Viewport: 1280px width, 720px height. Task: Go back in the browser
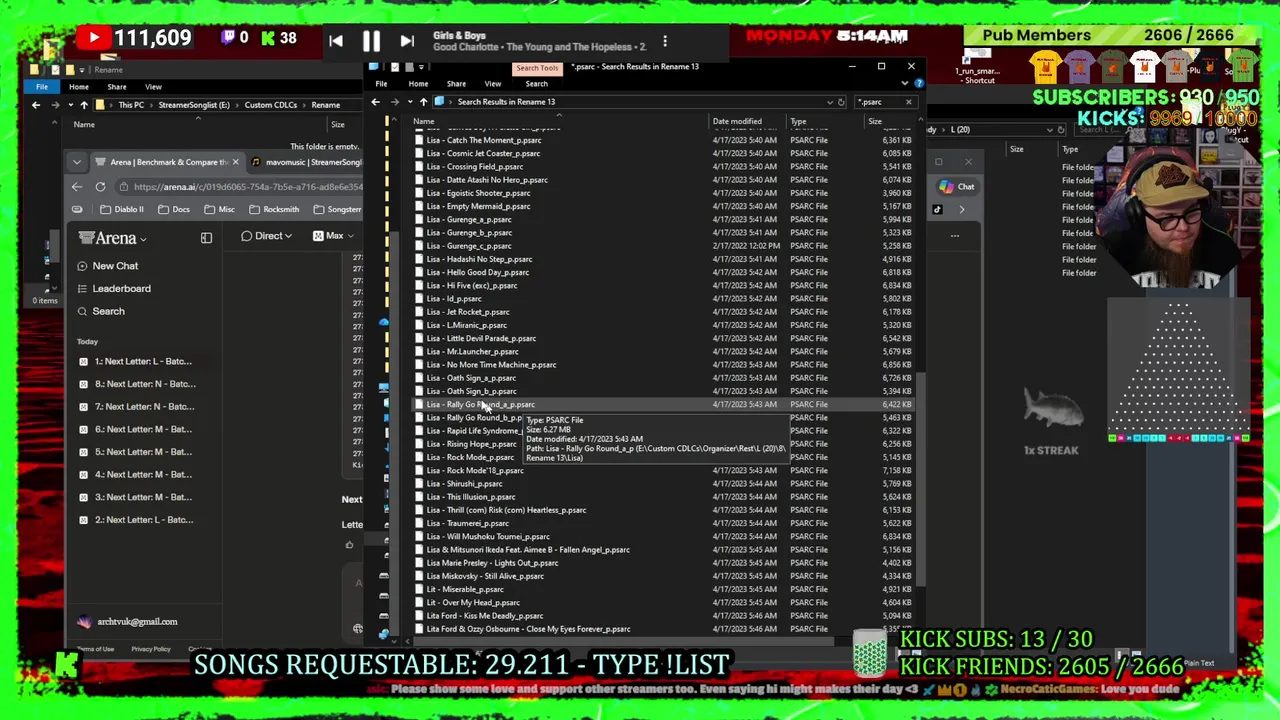77,187
